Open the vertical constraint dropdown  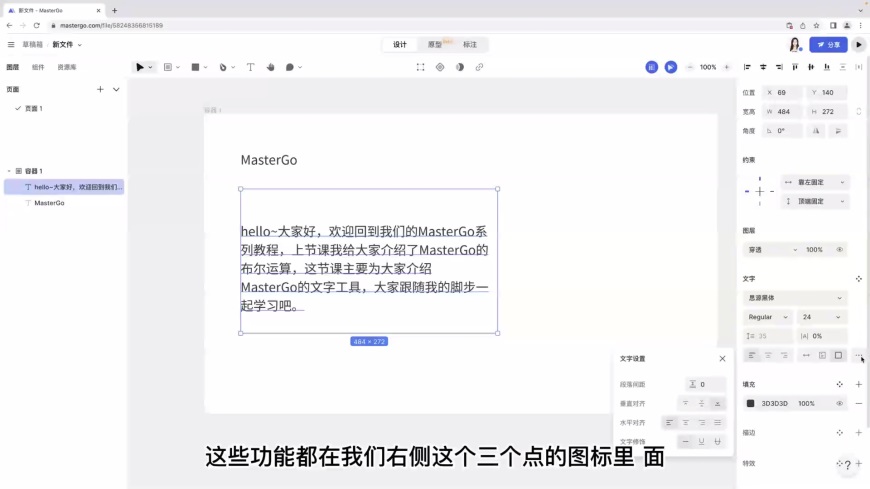[815, 201]
